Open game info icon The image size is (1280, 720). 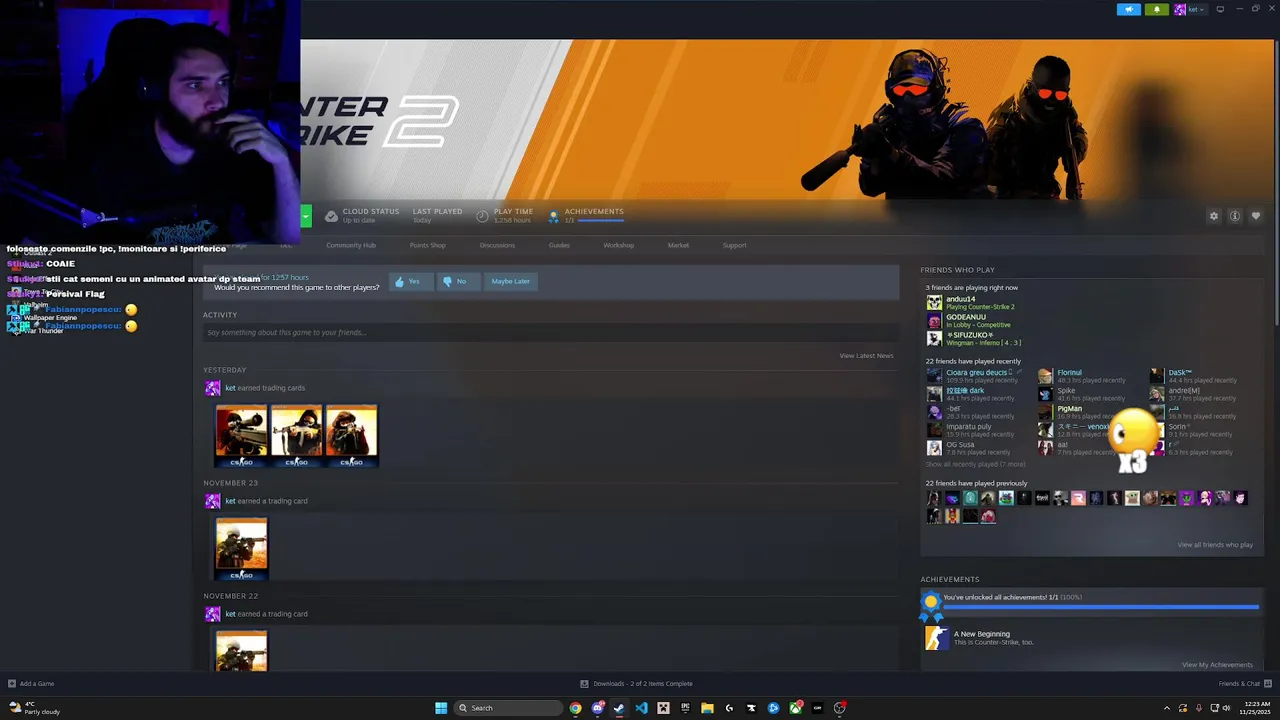1235,216
